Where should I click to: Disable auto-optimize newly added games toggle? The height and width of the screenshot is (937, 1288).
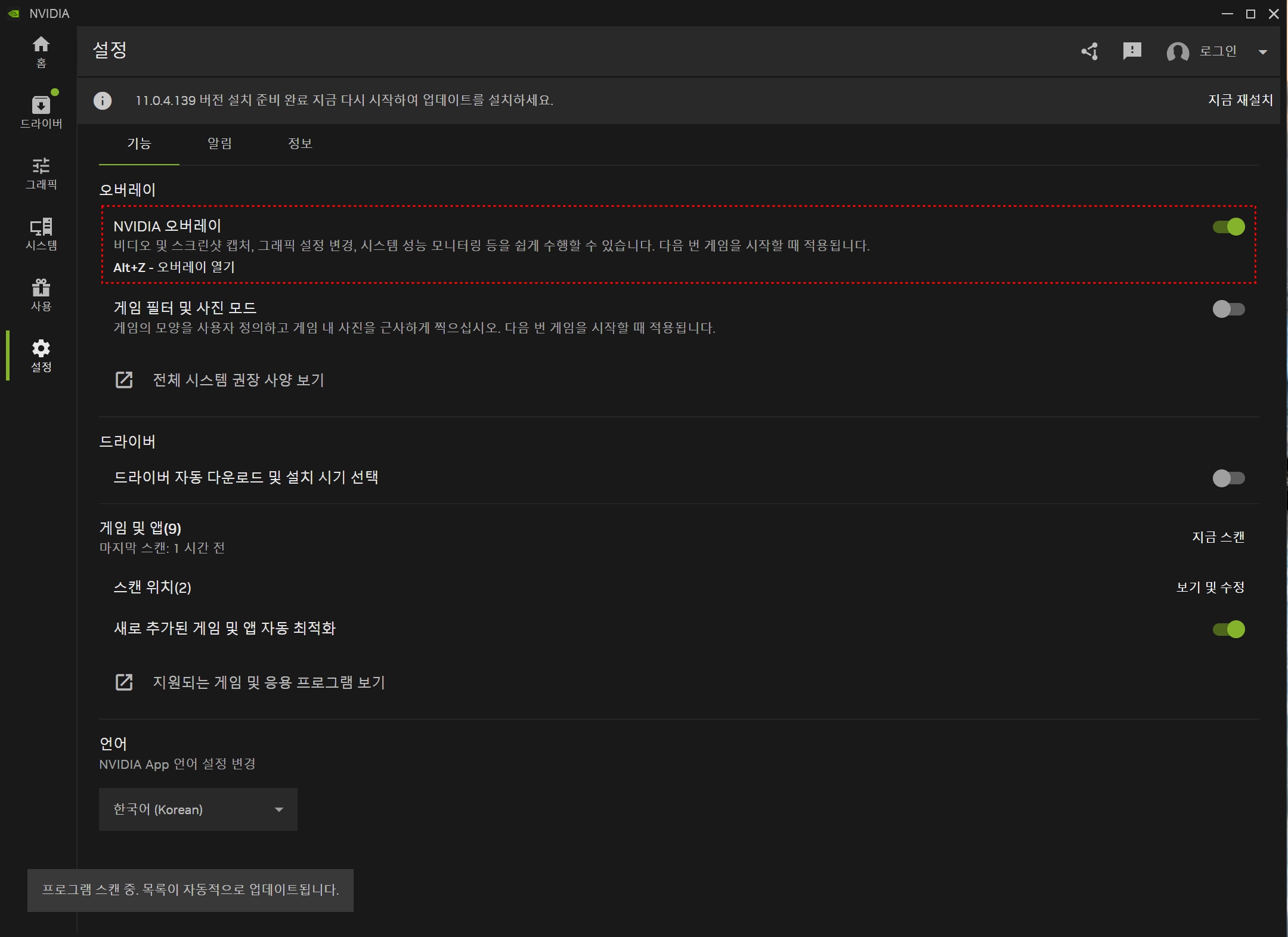tap(1228, 629)
